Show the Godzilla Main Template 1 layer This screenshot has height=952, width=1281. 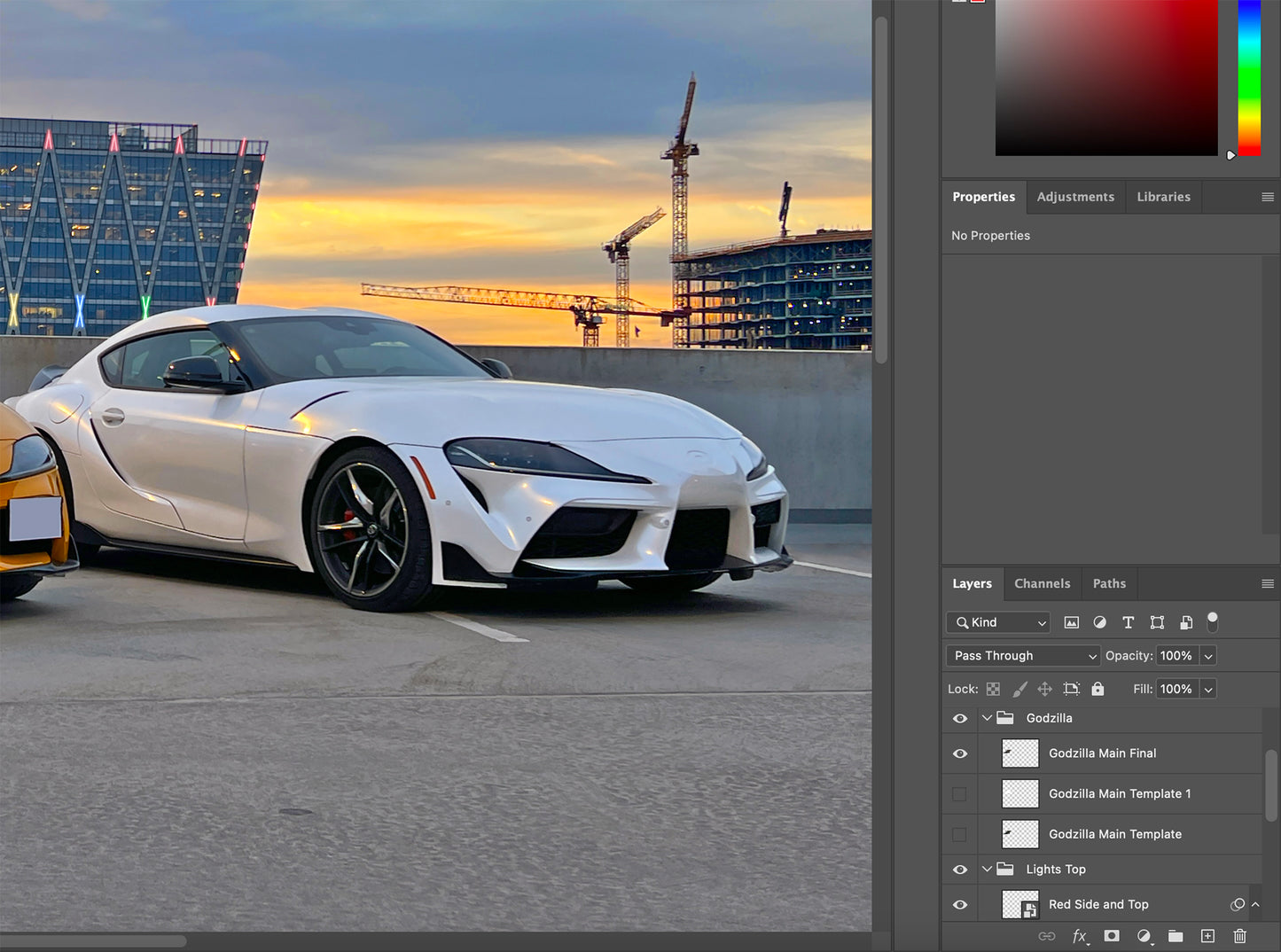[959, 794]
